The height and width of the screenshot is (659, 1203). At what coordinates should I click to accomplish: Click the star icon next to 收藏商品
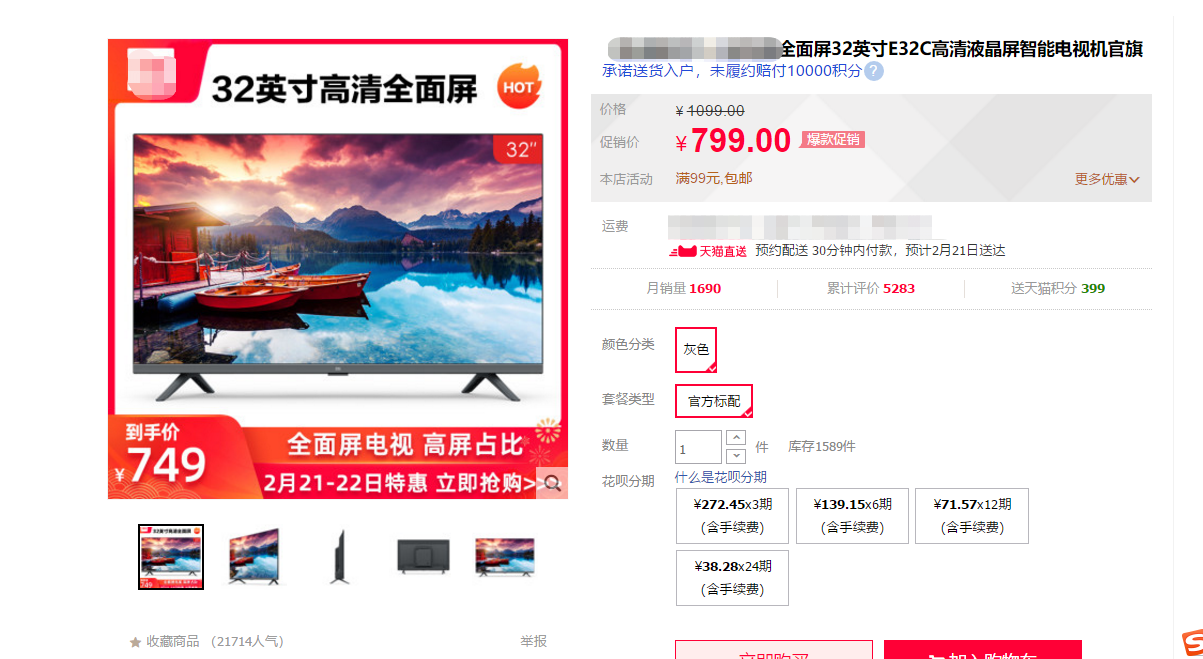[x=135, y=642]
